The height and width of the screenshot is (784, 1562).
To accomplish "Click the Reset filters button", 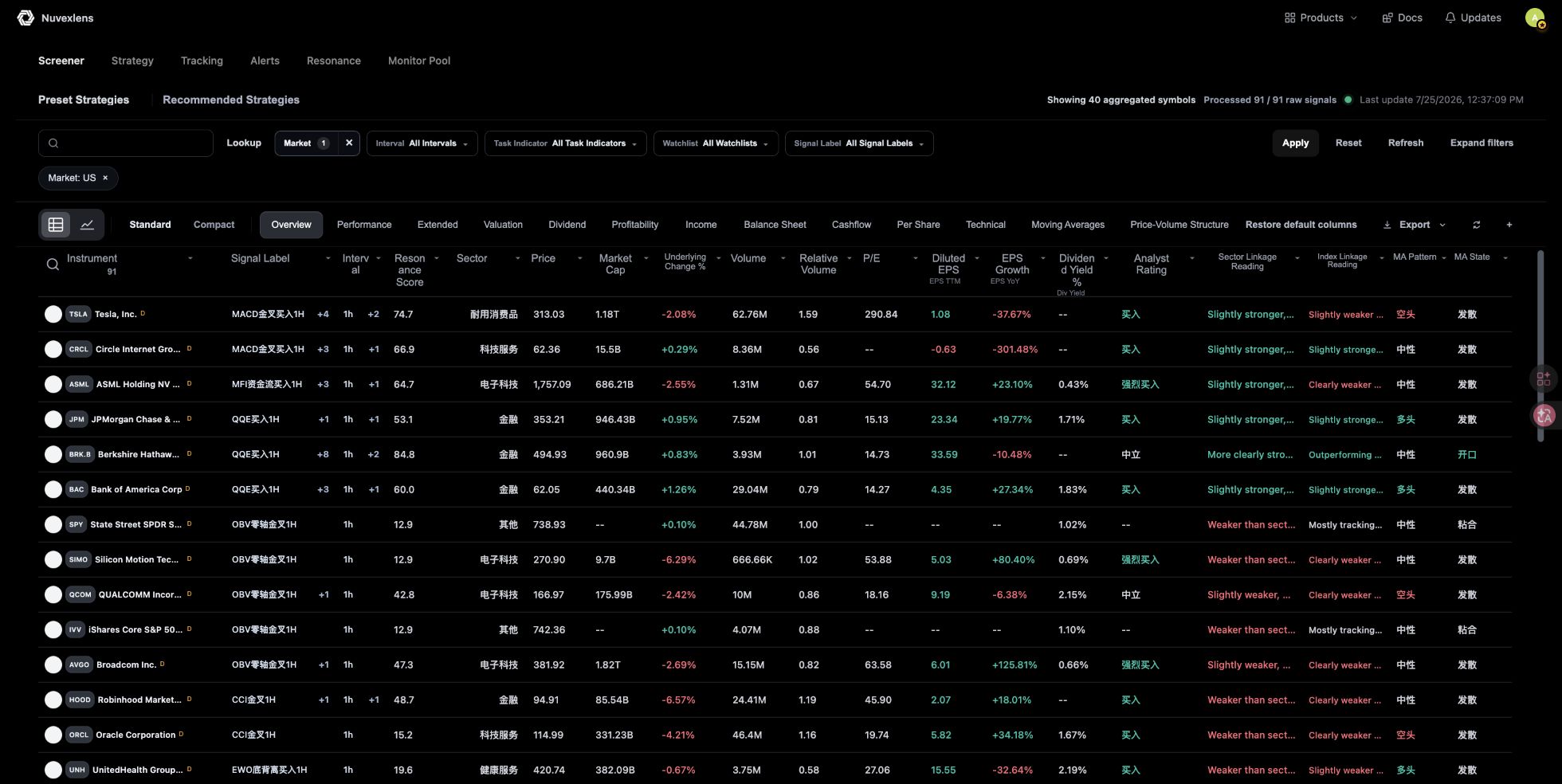I will point(1348,143).
